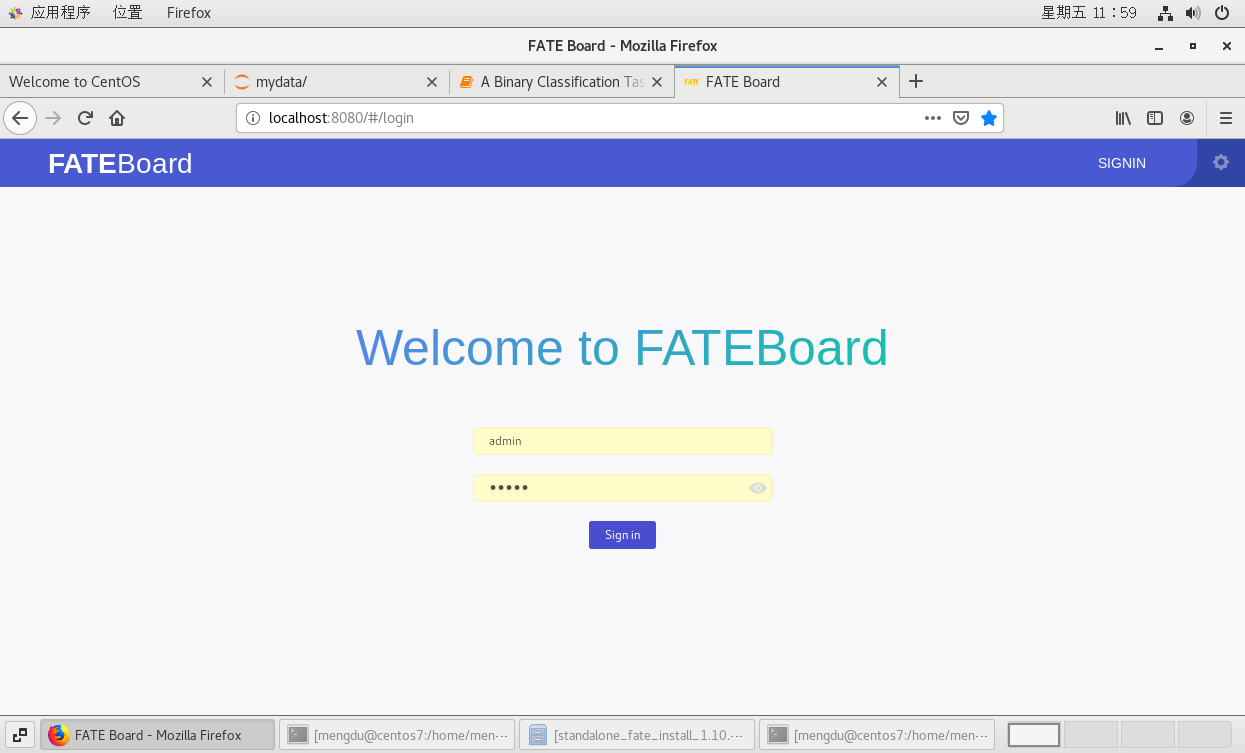The width and height of the screenshot is (1245, 753).
Task: Click the first workspace switcher box
Action: point(1034,735)
